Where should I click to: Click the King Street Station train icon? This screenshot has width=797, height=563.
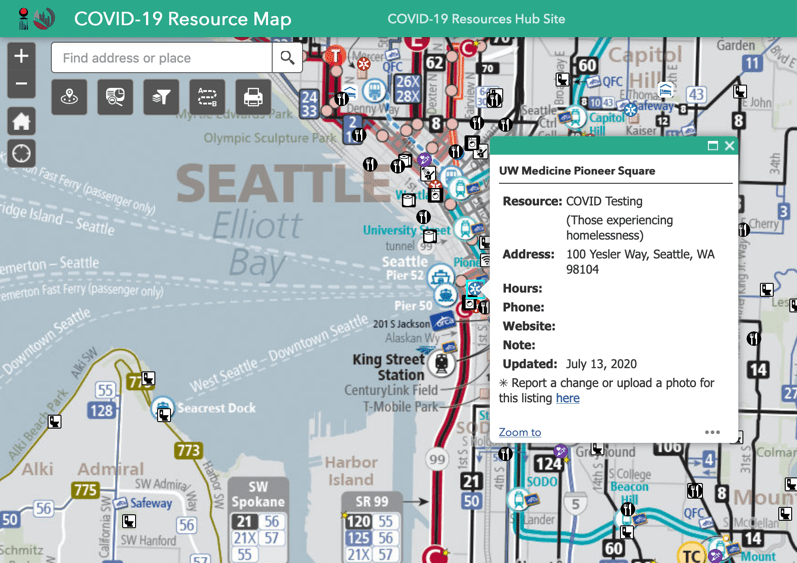[x=441, y=363]
